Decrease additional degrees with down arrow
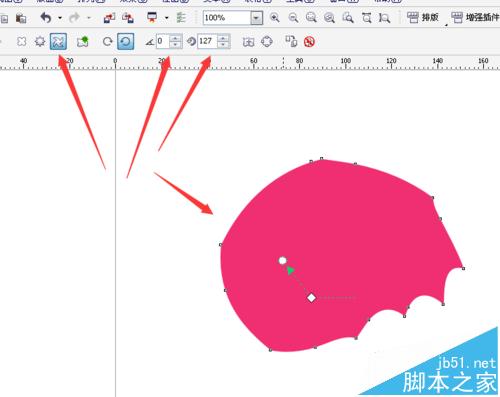Image resolution: width=500 pixels, height=397 pixels. pyautogui.click(x=223, y=45)
